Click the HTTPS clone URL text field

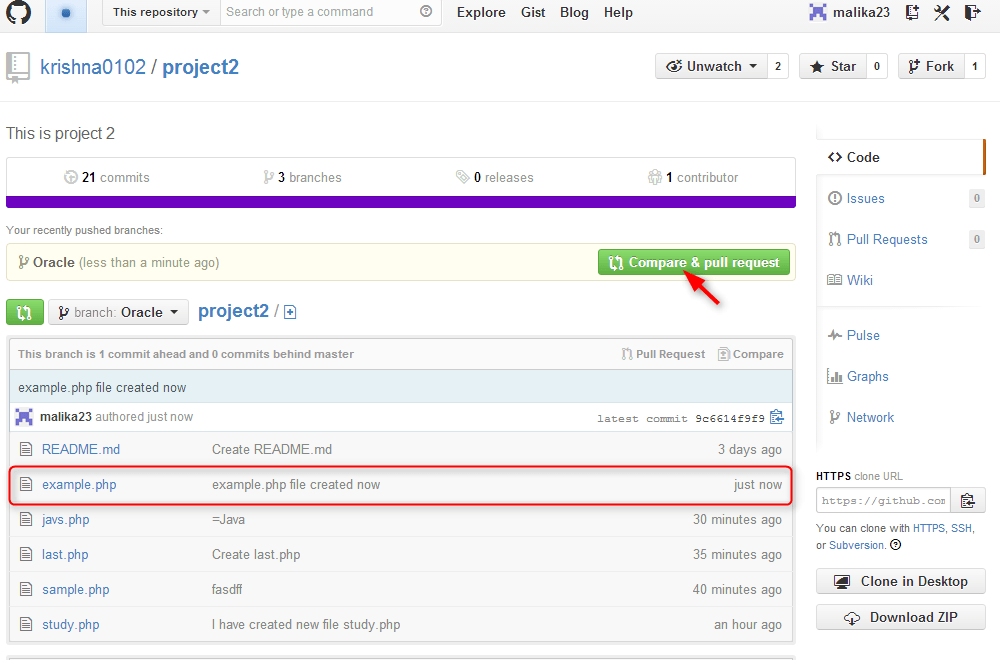(x=883, y=501)
